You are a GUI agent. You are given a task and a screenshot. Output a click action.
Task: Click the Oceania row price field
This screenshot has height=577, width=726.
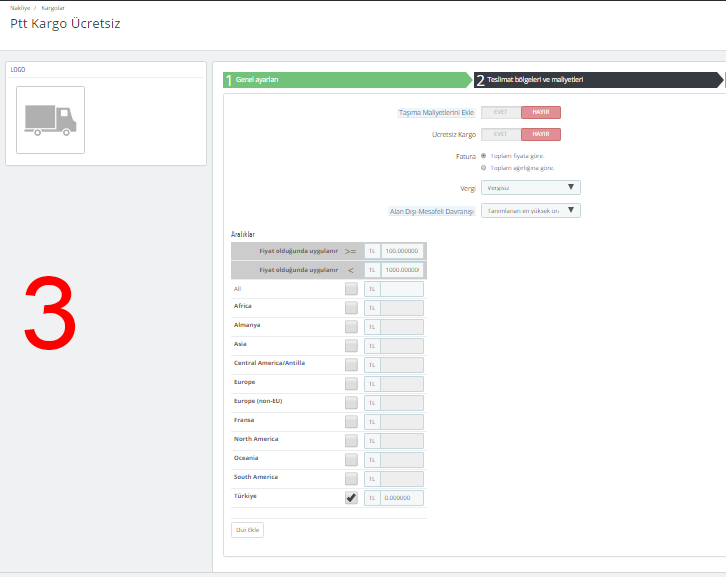402,460
